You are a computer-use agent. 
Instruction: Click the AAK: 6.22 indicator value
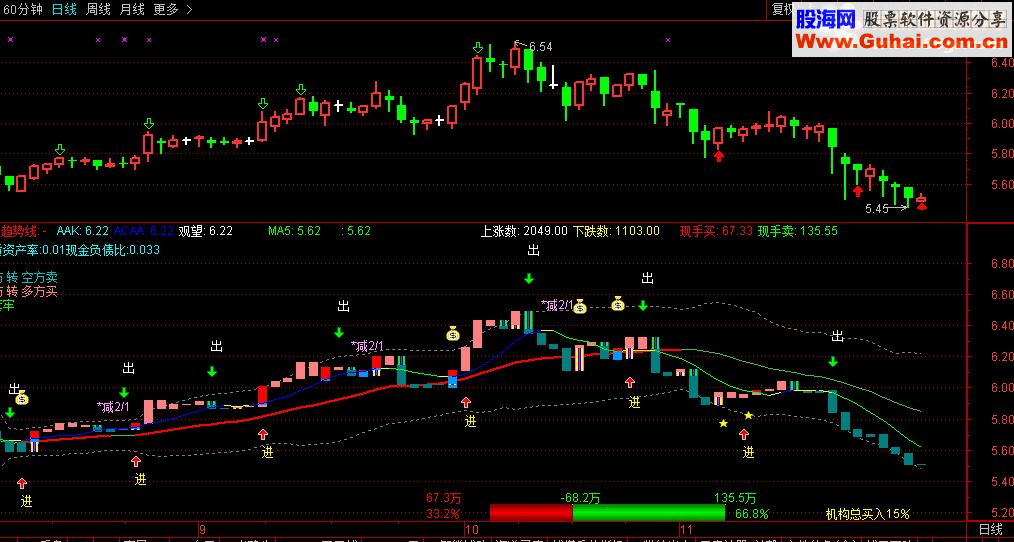(x=82, y=231)
